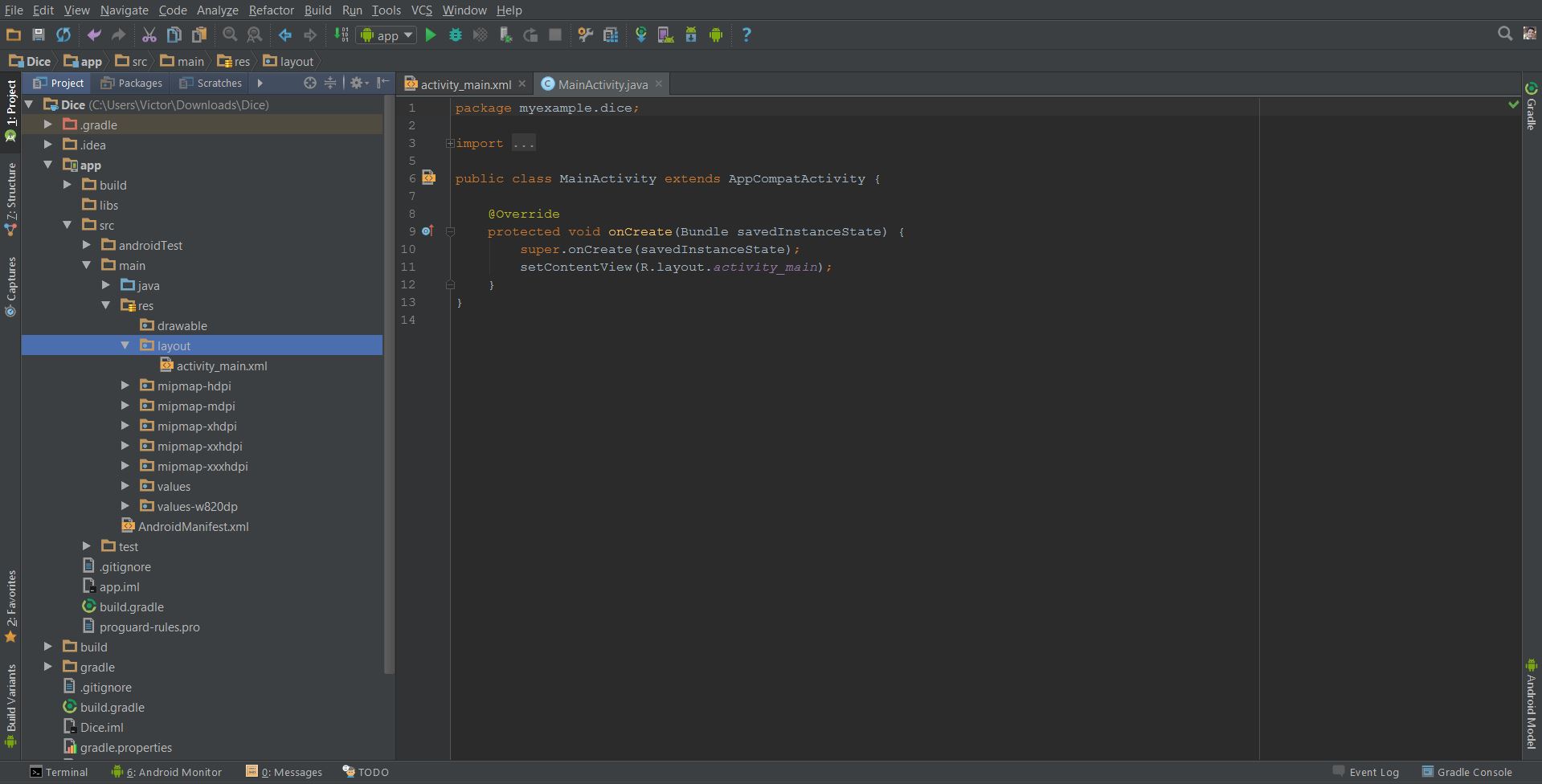The image size is (1542, 784).
Task: Click Collapse All icon in Project panel
Action: pos(330,83)
